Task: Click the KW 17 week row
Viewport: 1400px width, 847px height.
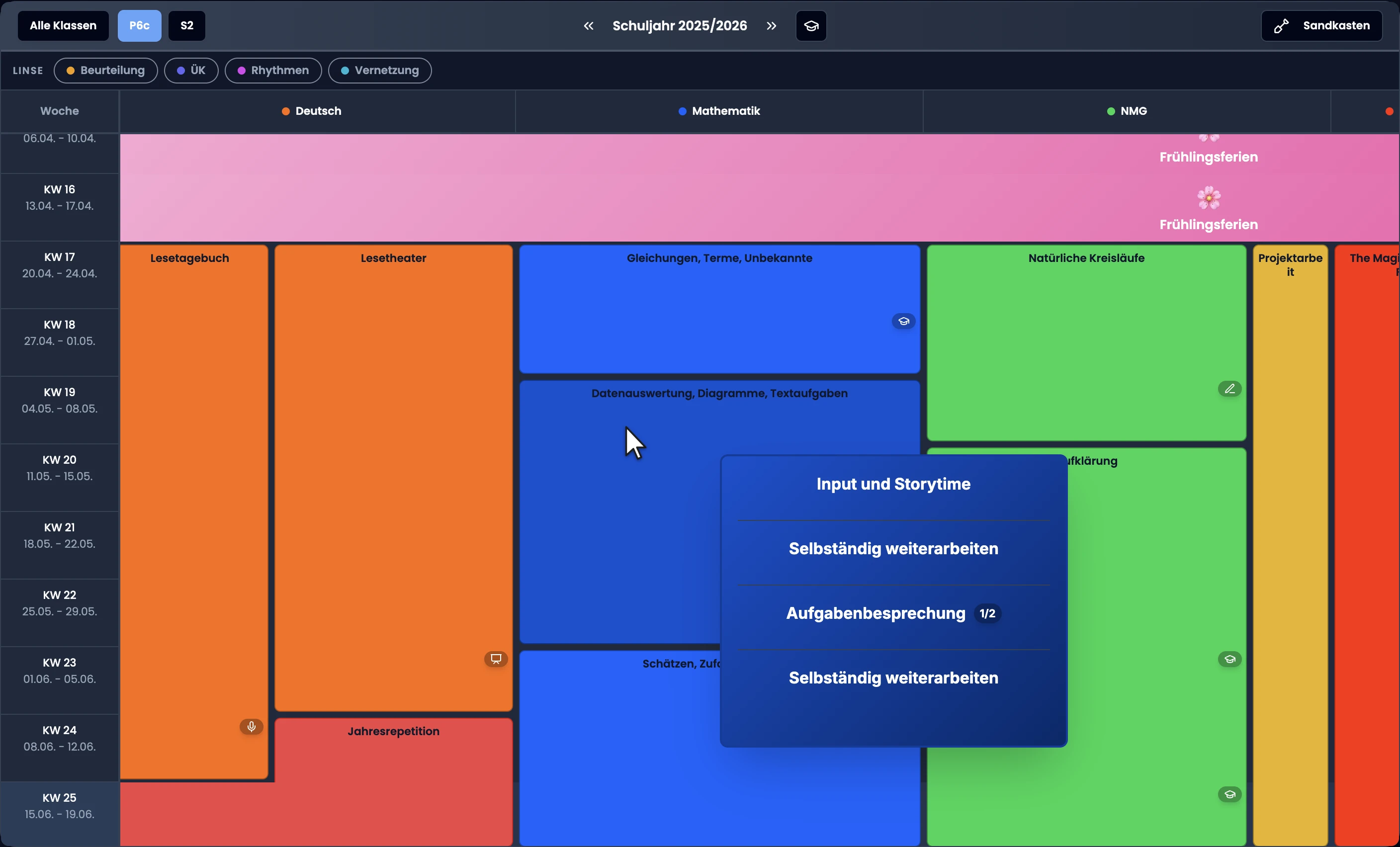Action: coord(60,275)
